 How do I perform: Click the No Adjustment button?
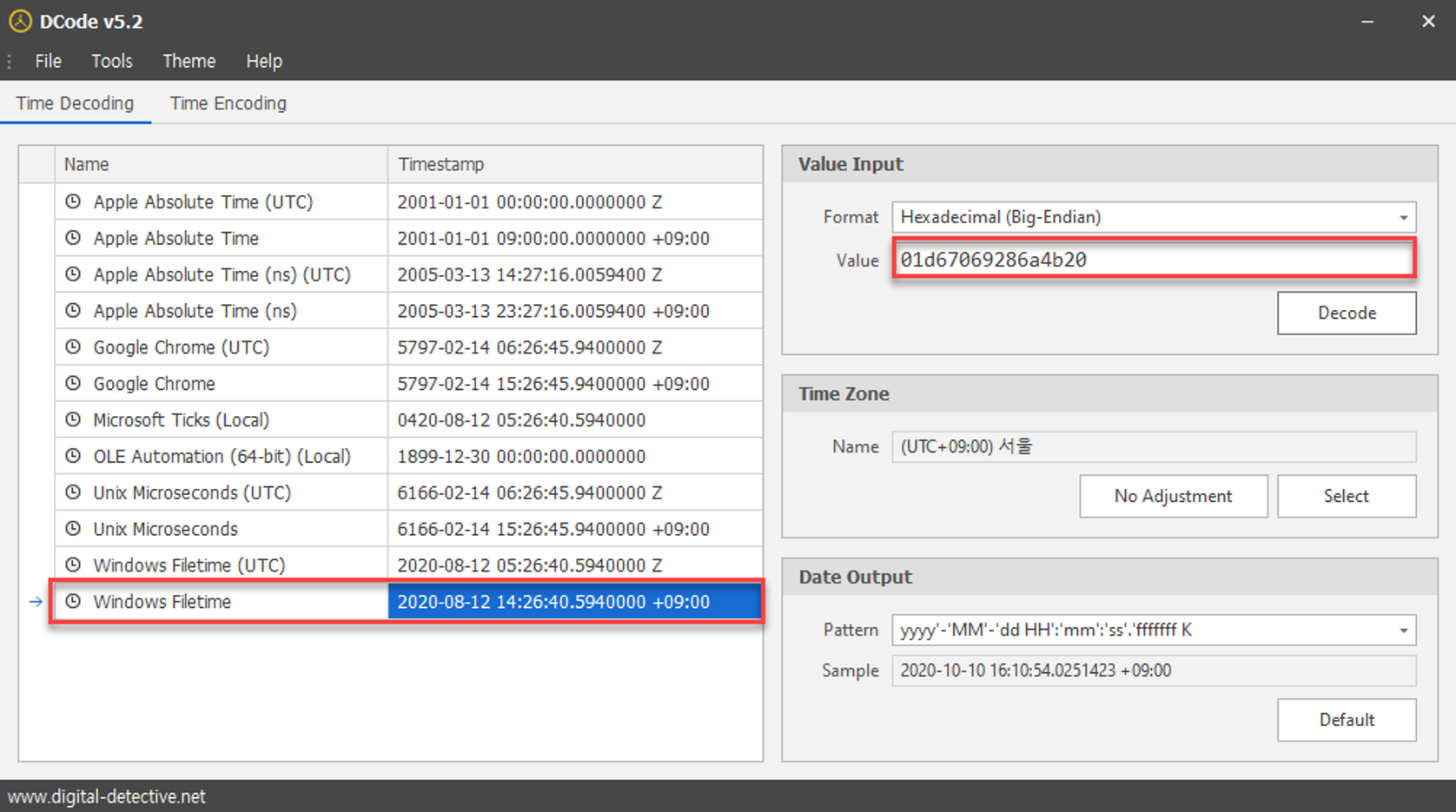(1173, 496)
